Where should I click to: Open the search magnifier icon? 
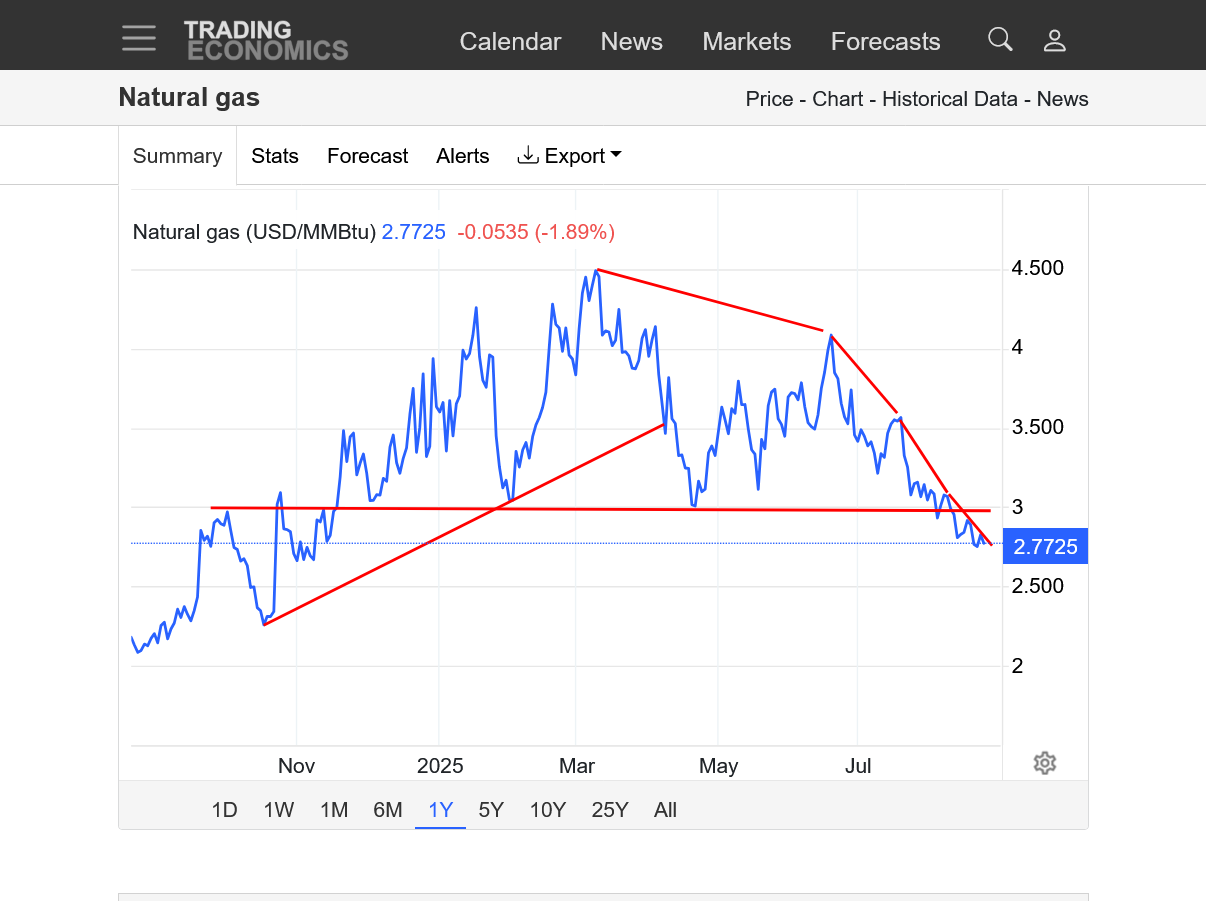coord(1000,40)
